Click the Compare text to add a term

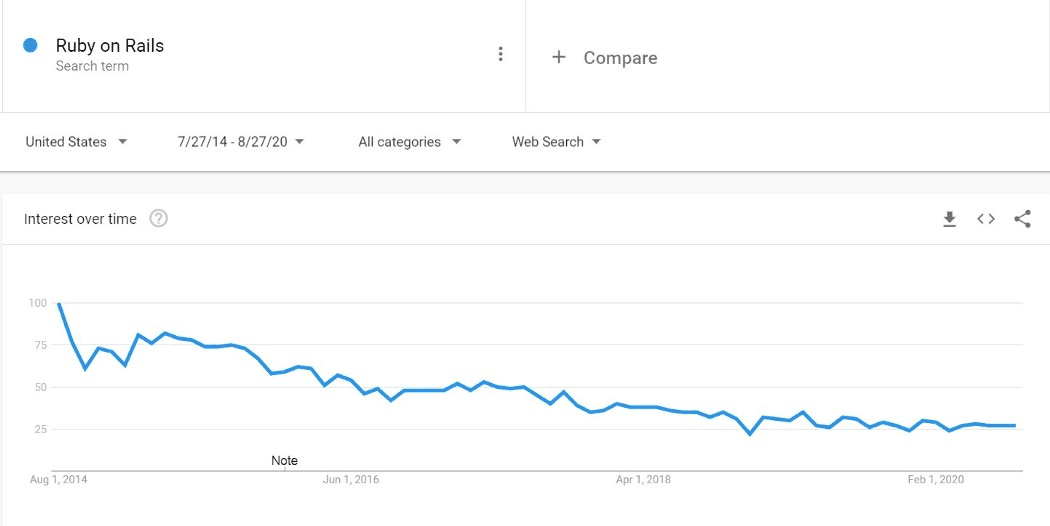(620, 58)
